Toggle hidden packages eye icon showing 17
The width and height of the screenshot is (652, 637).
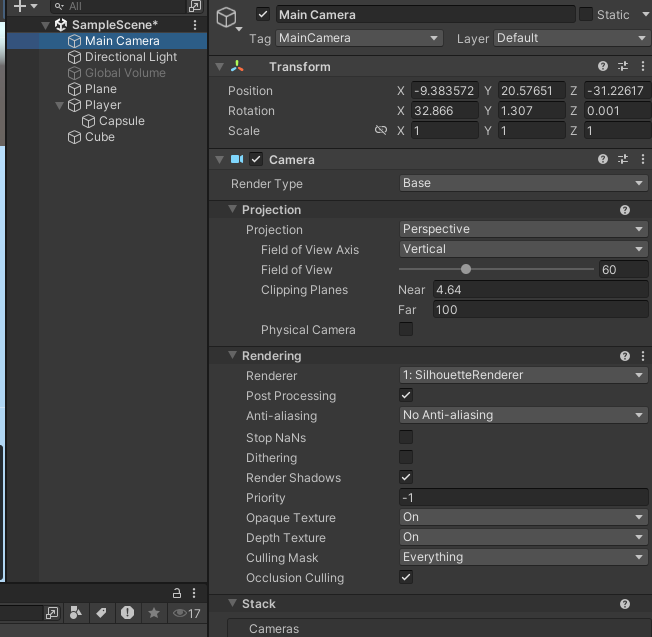coord(187,613)
